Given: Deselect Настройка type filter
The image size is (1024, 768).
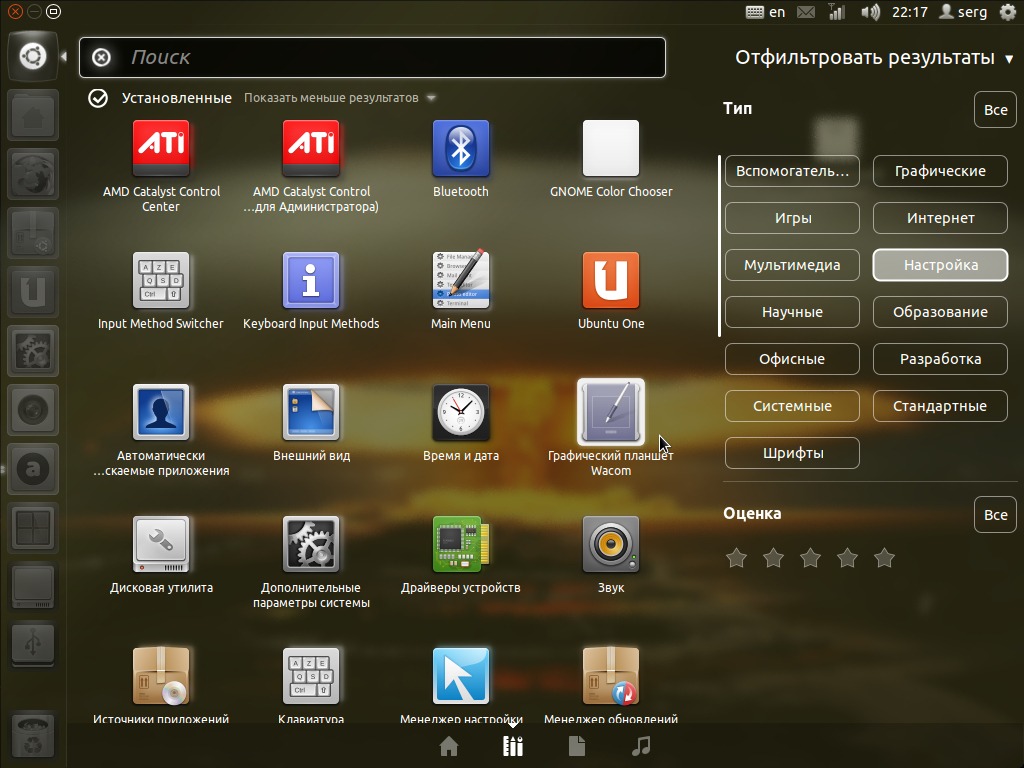Looking at the screenshot, I should click(x=940, y=265).
